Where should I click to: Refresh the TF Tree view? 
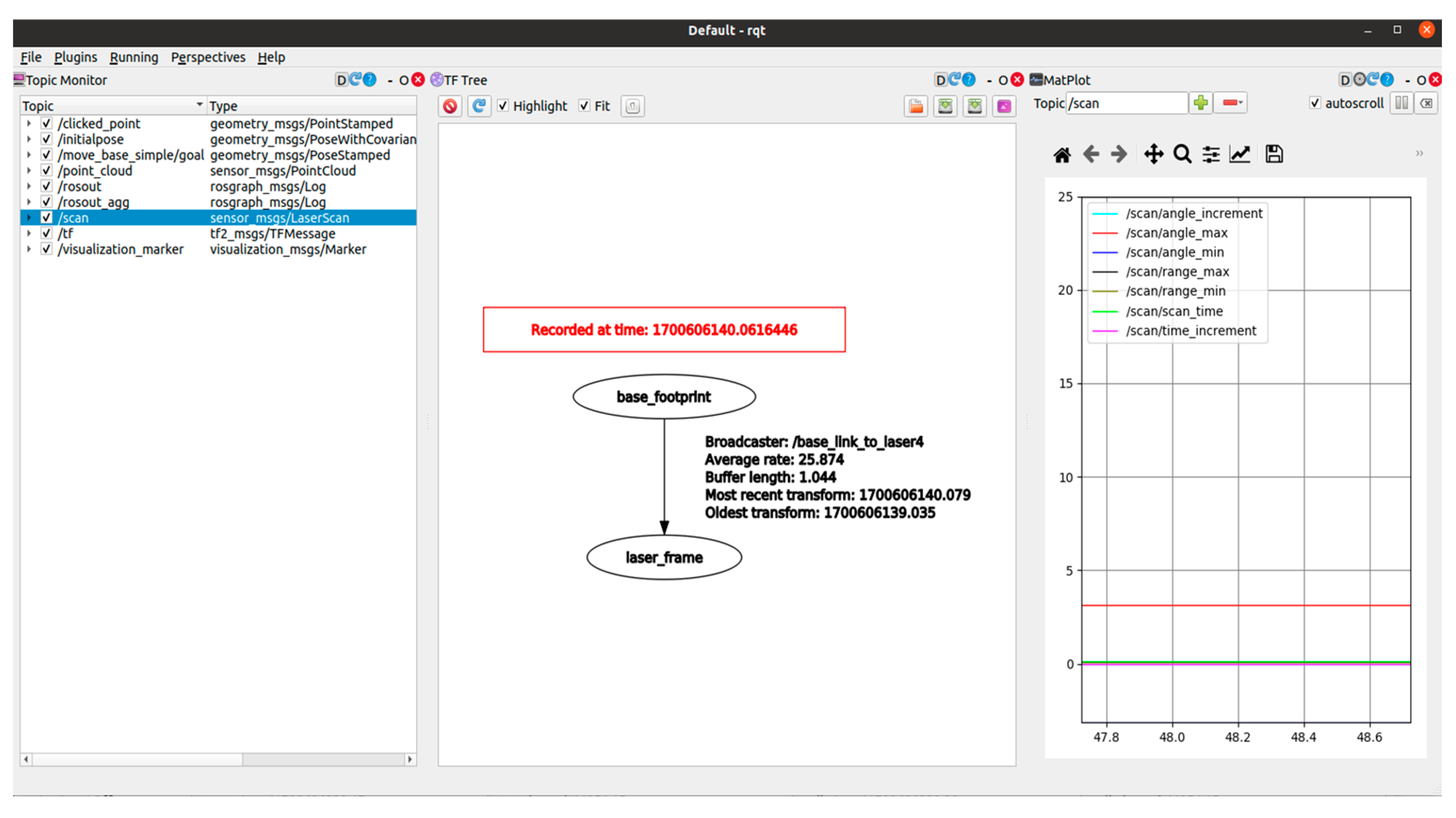coord(479,106)
